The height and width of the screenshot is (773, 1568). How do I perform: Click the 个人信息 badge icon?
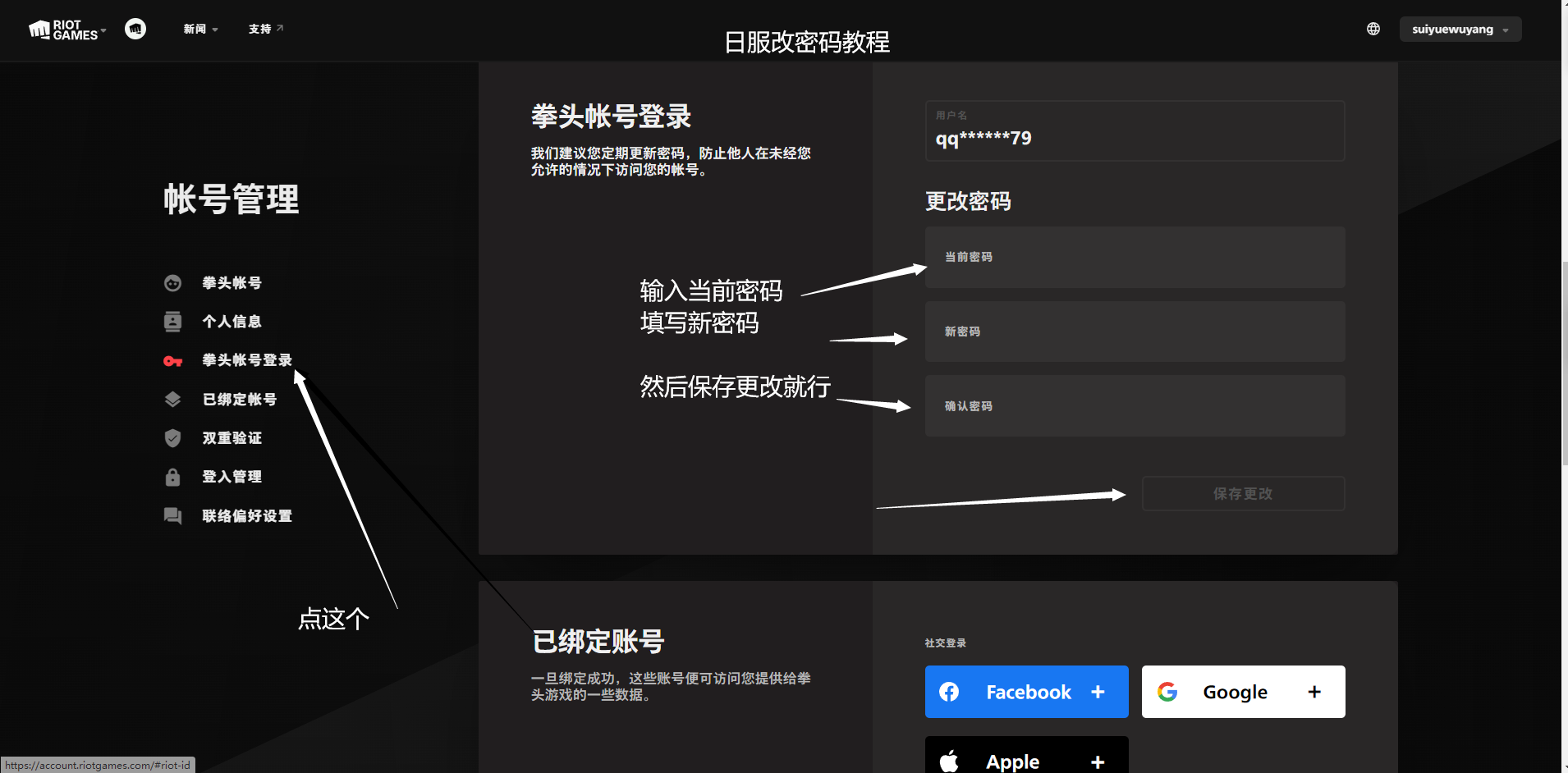172,322
